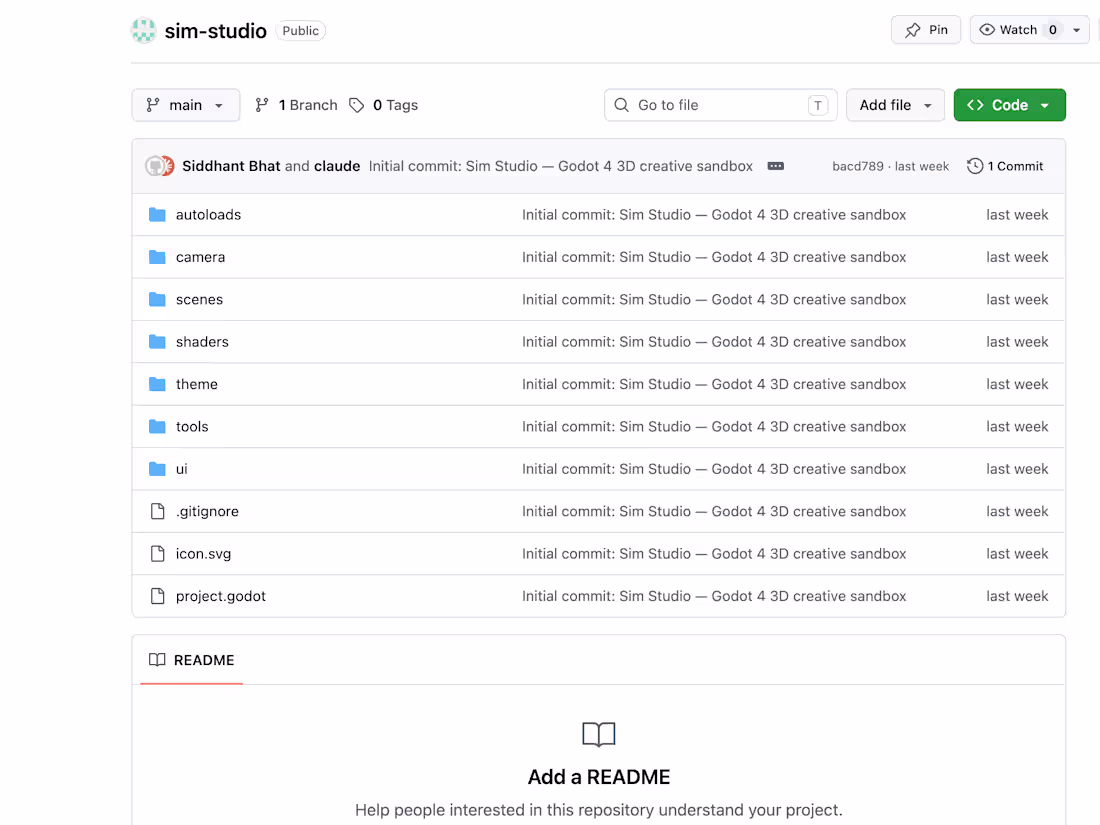Screen dimensions: 1100x825
Task: Click the Public visibility badge
Action: coord(300,31)
